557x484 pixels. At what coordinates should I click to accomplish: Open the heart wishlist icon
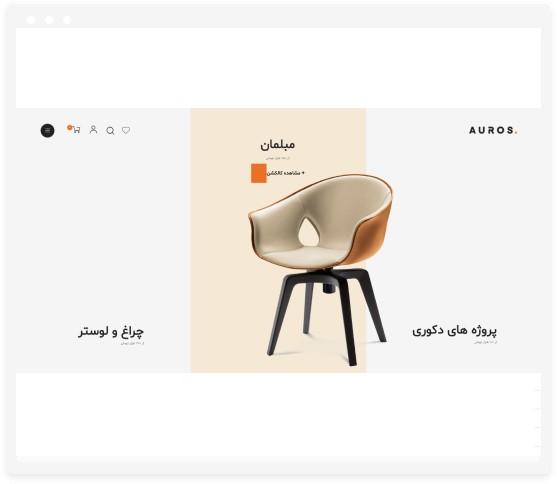click(126, 130)
